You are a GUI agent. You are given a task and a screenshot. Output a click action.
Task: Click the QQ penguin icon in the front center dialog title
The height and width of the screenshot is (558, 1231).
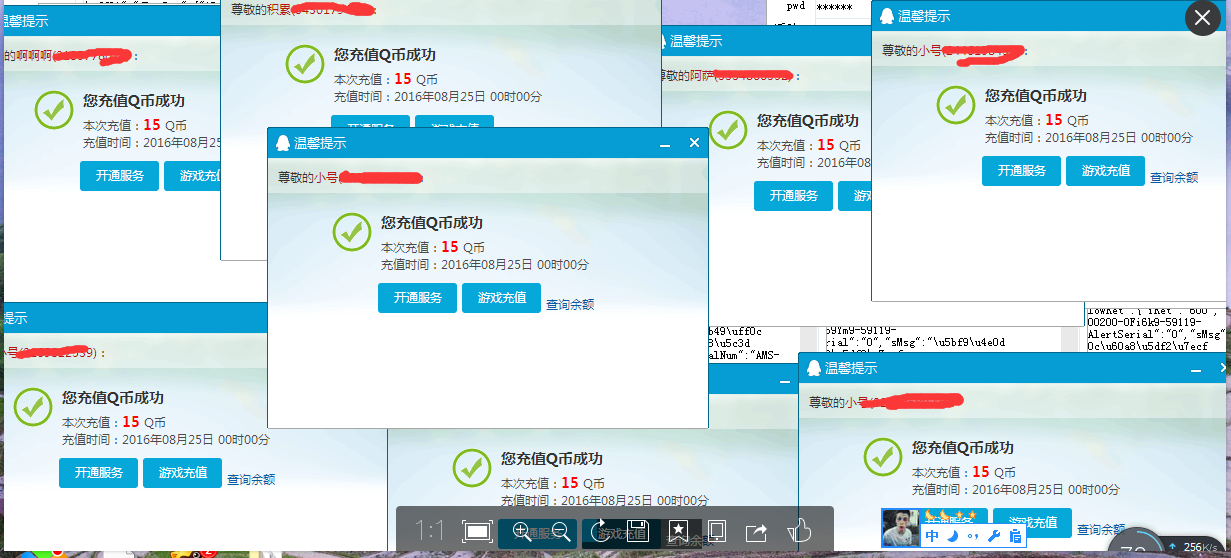(283, 143)
